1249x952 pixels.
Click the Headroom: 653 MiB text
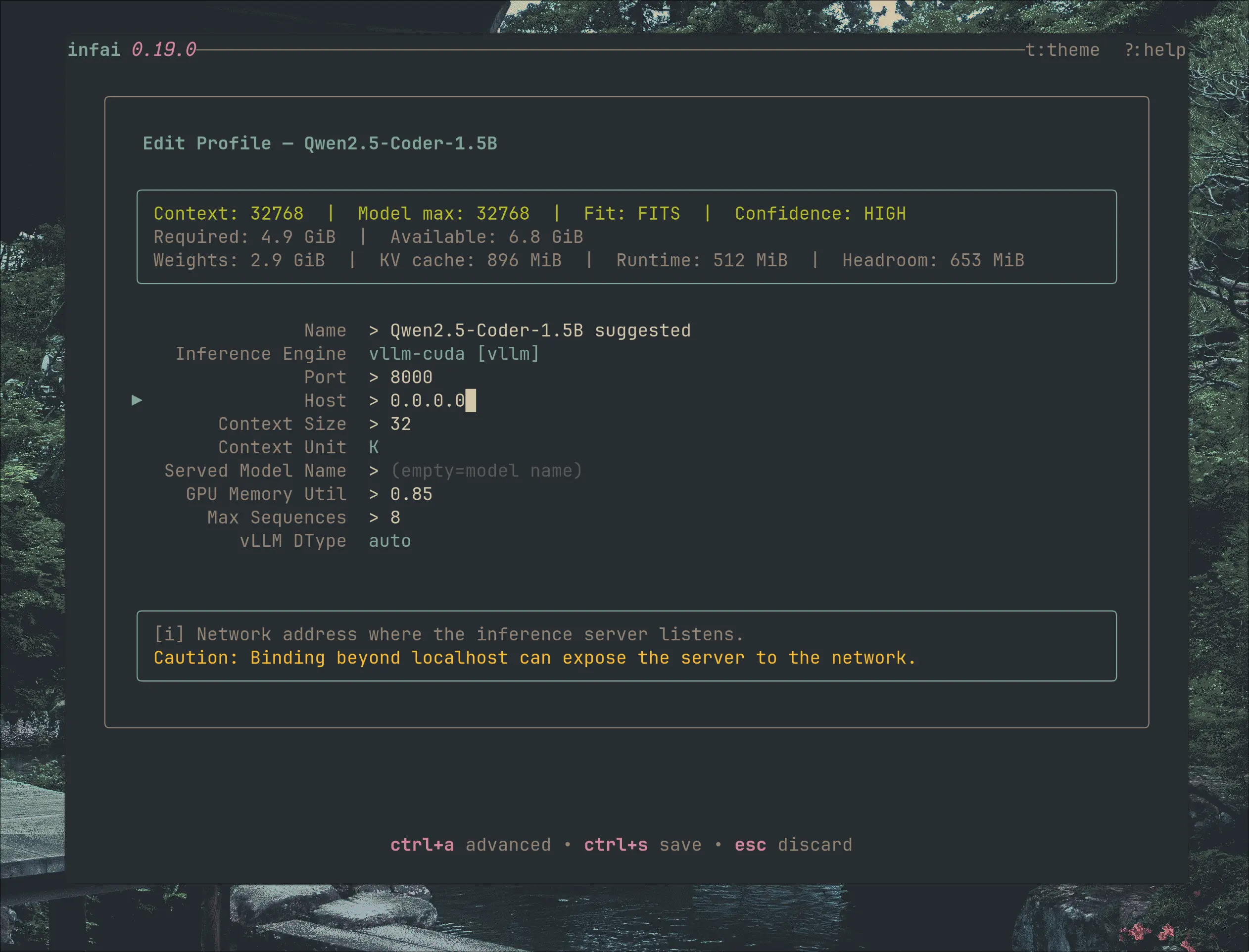tap(933, 261)
